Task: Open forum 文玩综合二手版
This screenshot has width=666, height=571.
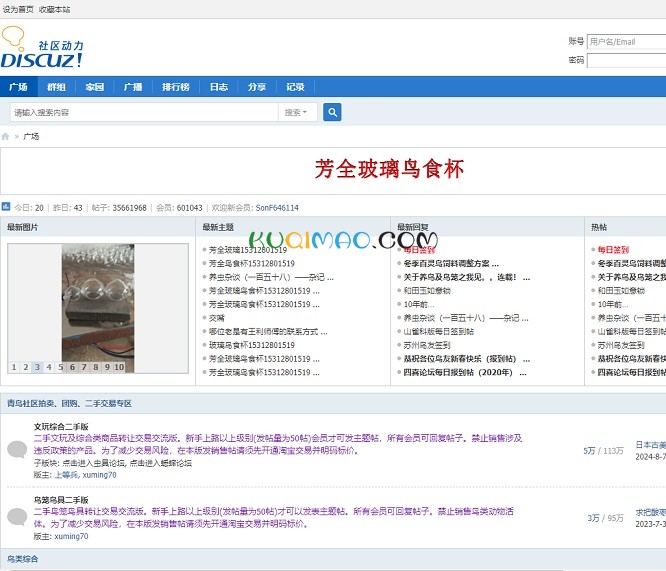Action: coord(61,427)
